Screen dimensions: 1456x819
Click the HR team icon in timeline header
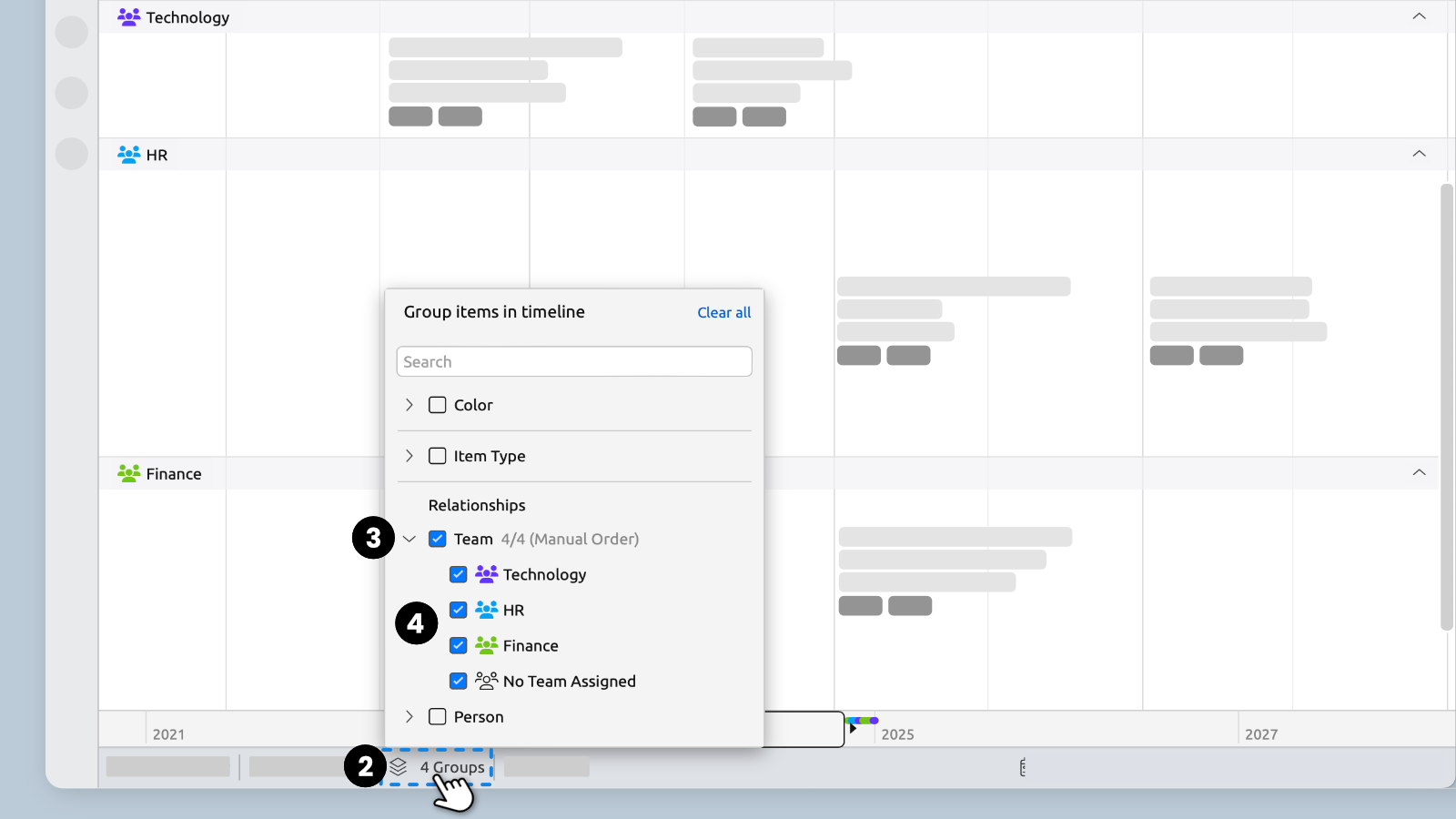pos(128,155)
